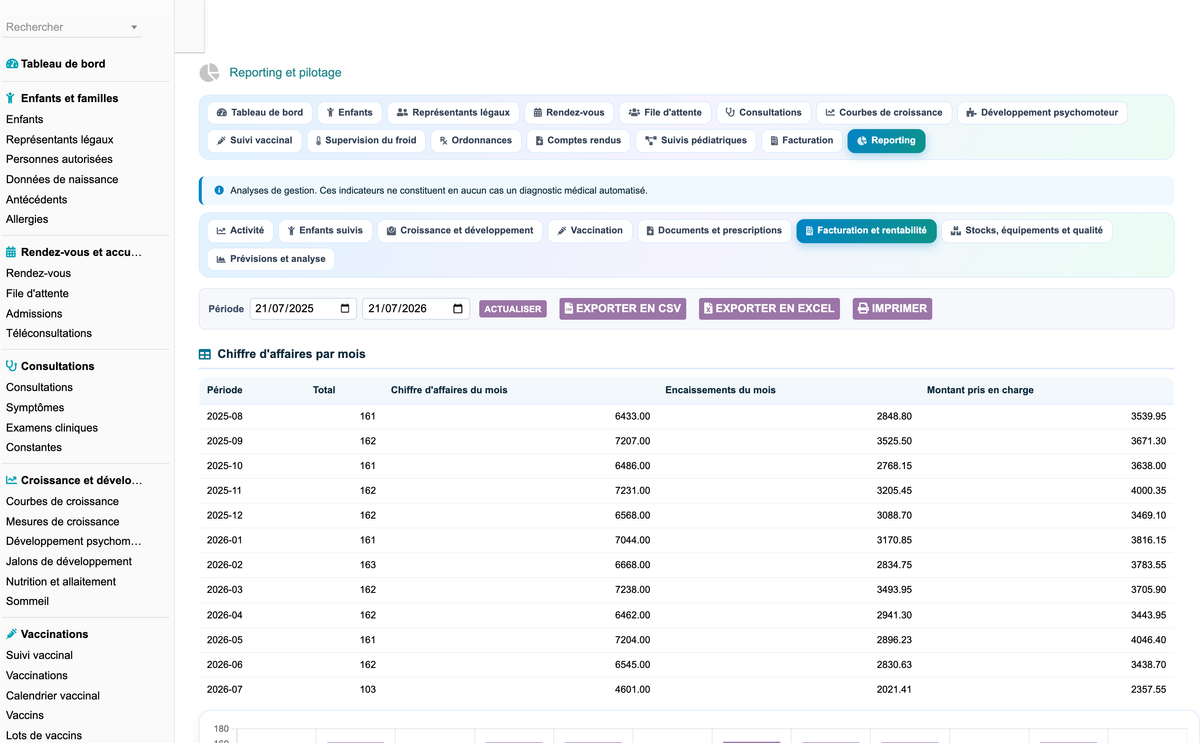Open Courbes de croissance tab

point(884,113)
